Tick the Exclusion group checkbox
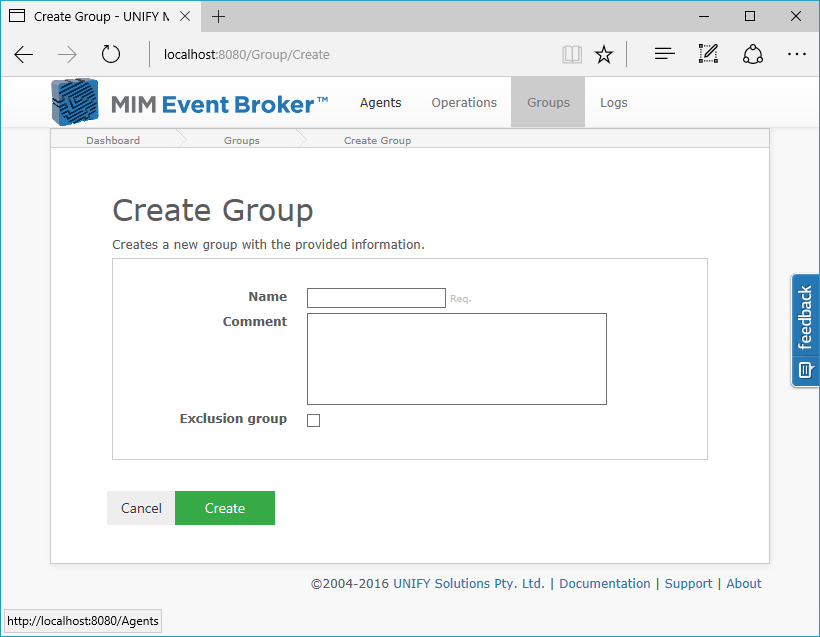 tap(313, 420)
